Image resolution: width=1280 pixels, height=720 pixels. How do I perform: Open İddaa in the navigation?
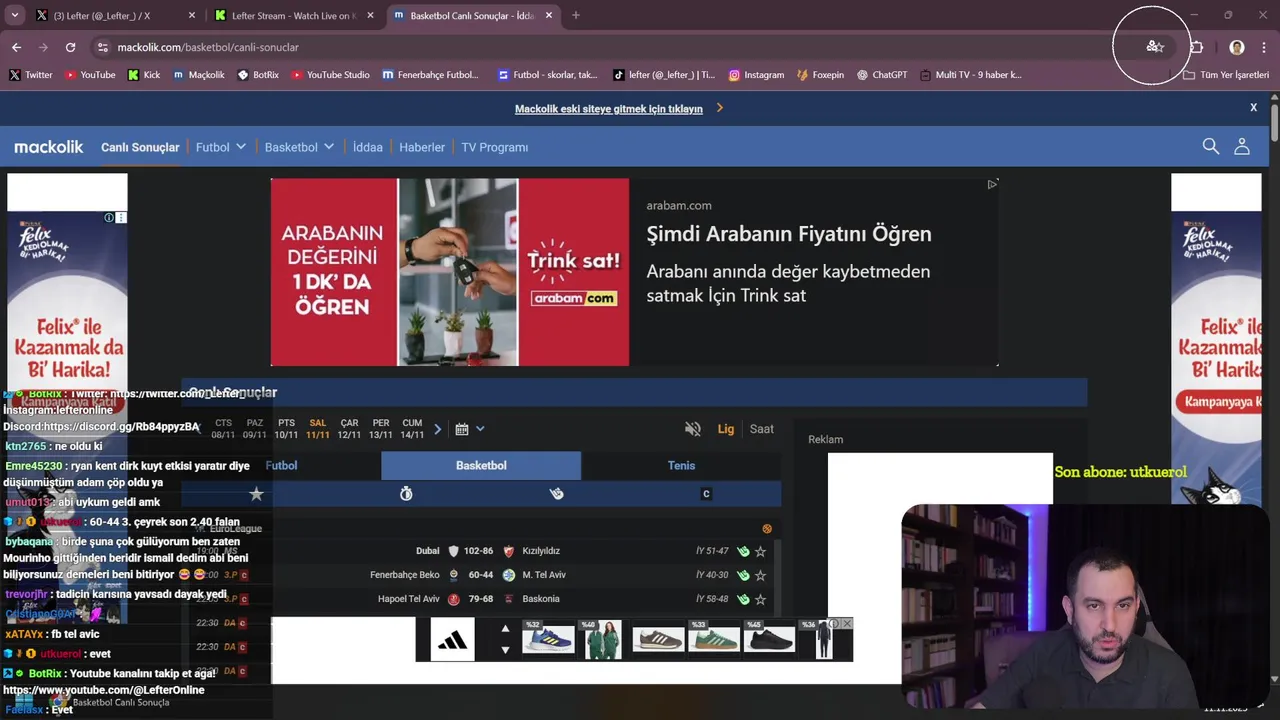pos(368,147)
